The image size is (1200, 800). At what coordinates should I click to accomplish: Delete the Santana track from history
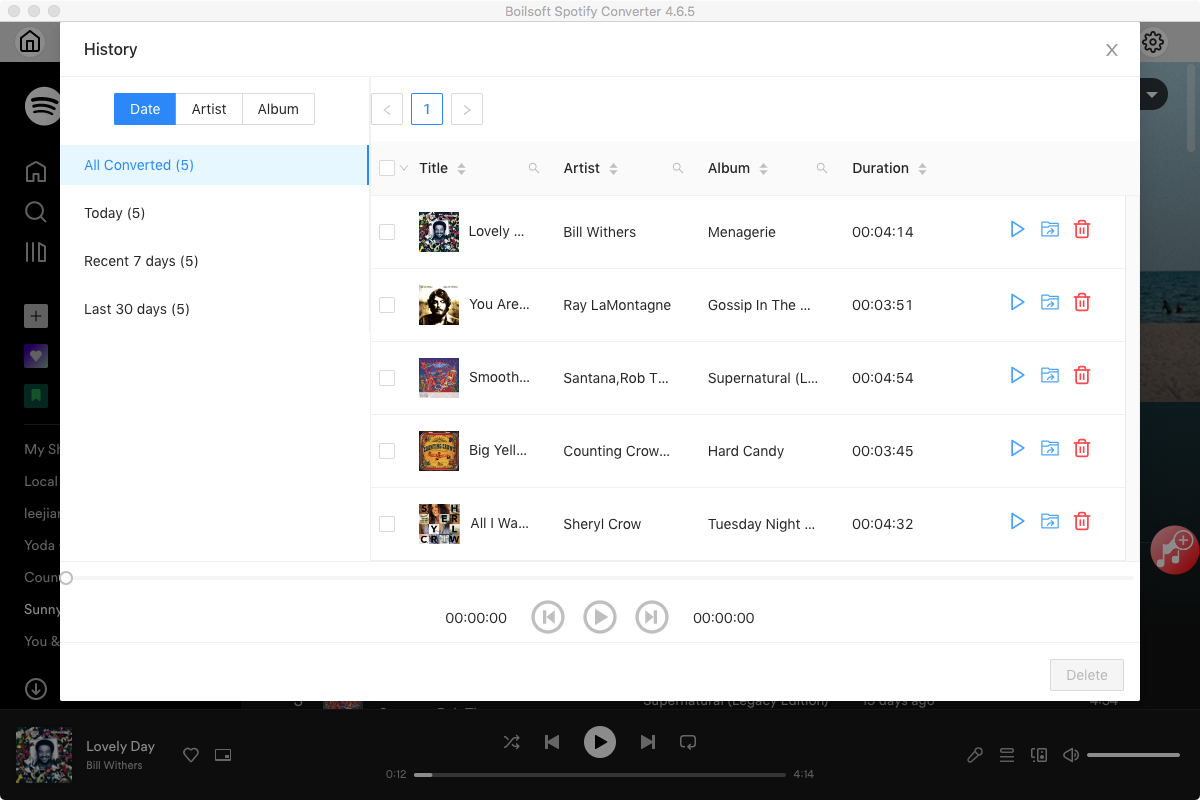pos(1081,375)
